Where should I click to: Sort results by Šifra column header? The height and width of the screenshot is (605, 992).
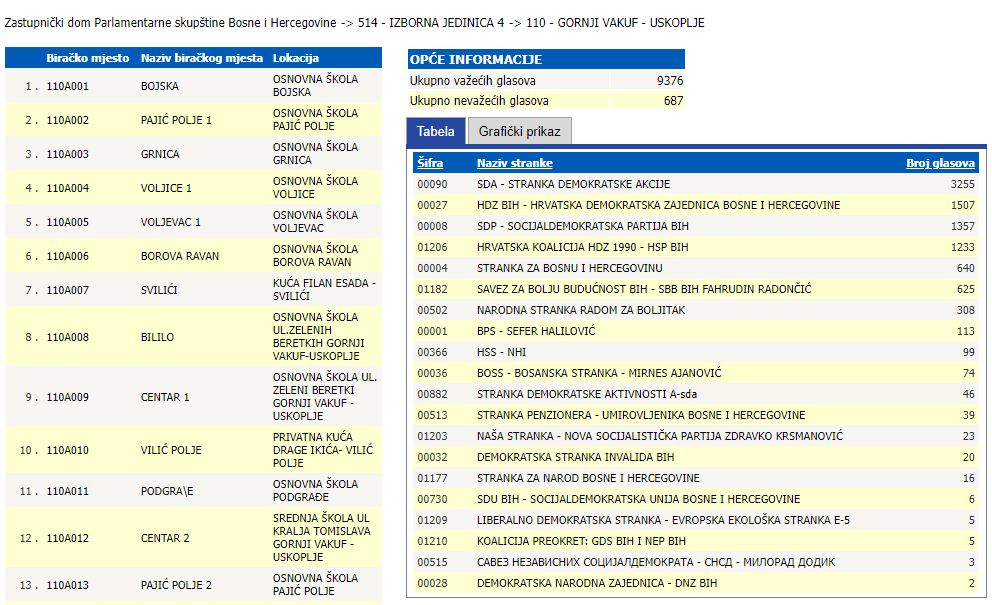(x=430, y=163)
